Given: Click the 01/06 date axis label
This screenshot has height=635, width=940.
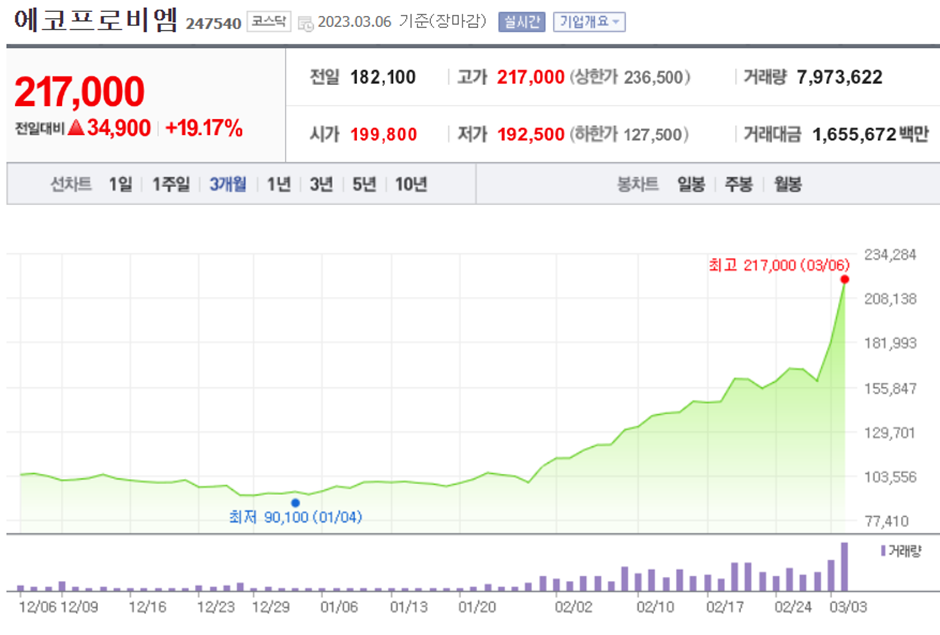Looking at the screenshot, I should point(339,607).
